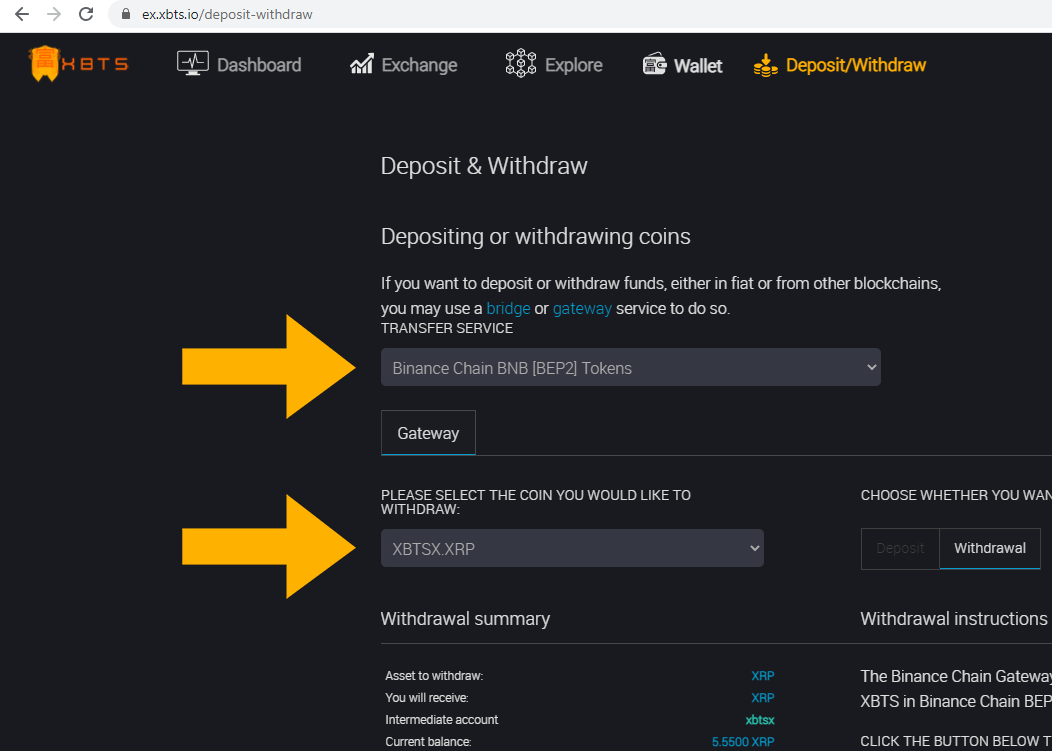Click the Wallet icon
Screen dimensions: 1052x751
coord(654,64)
